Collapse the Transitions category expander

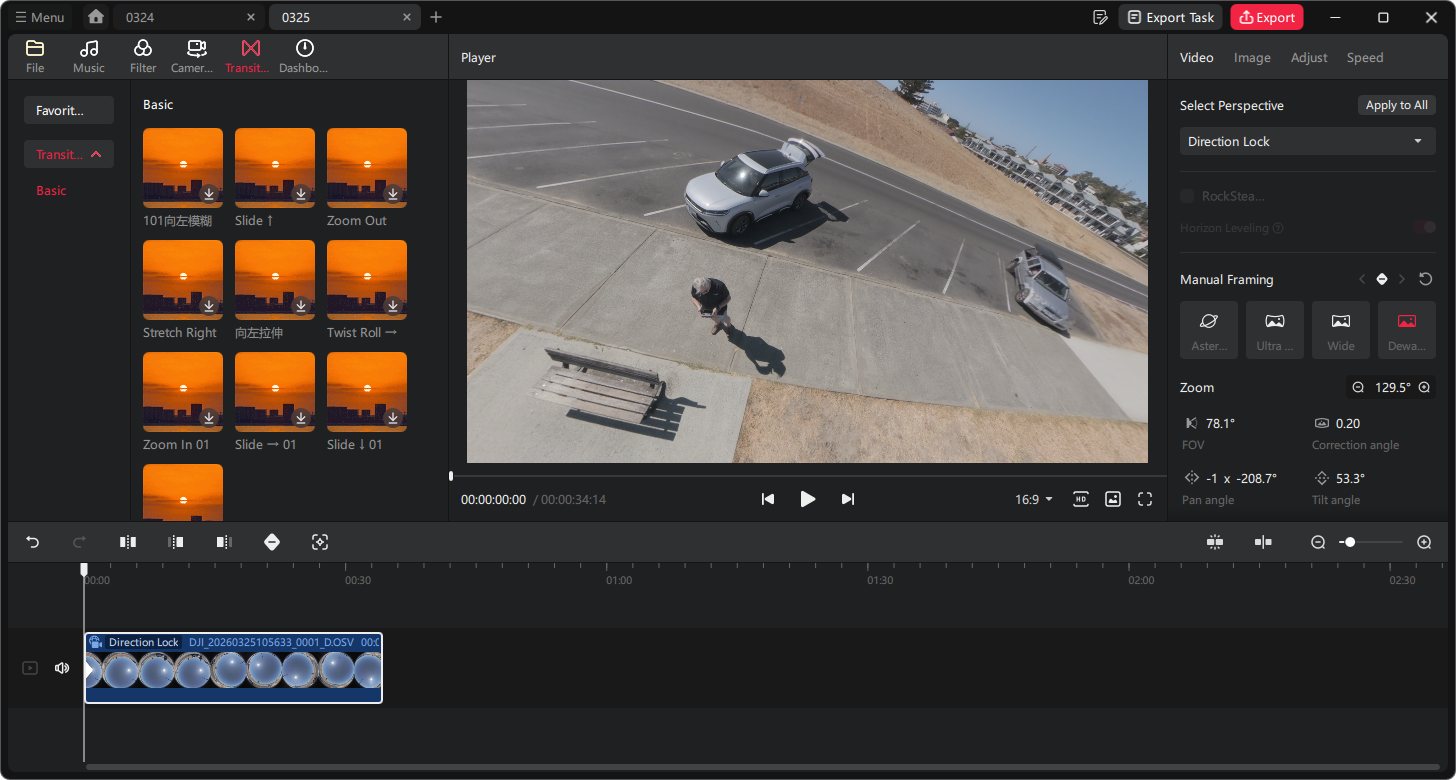(x=96, y=154)
